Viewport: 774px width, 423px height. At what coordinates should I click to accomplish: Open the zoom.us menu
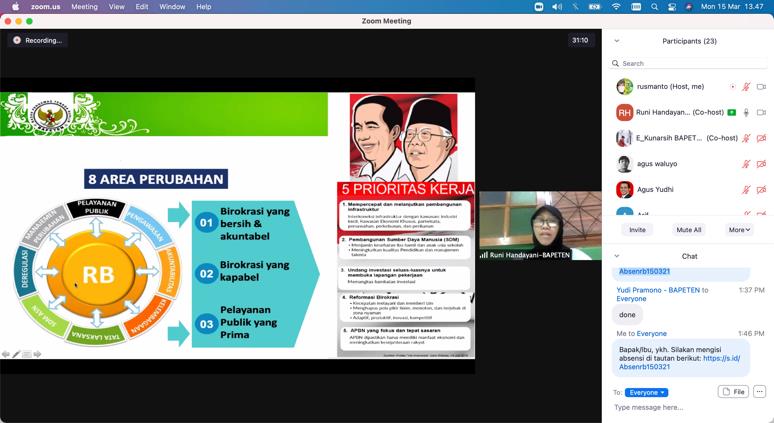tap(45, 7)
